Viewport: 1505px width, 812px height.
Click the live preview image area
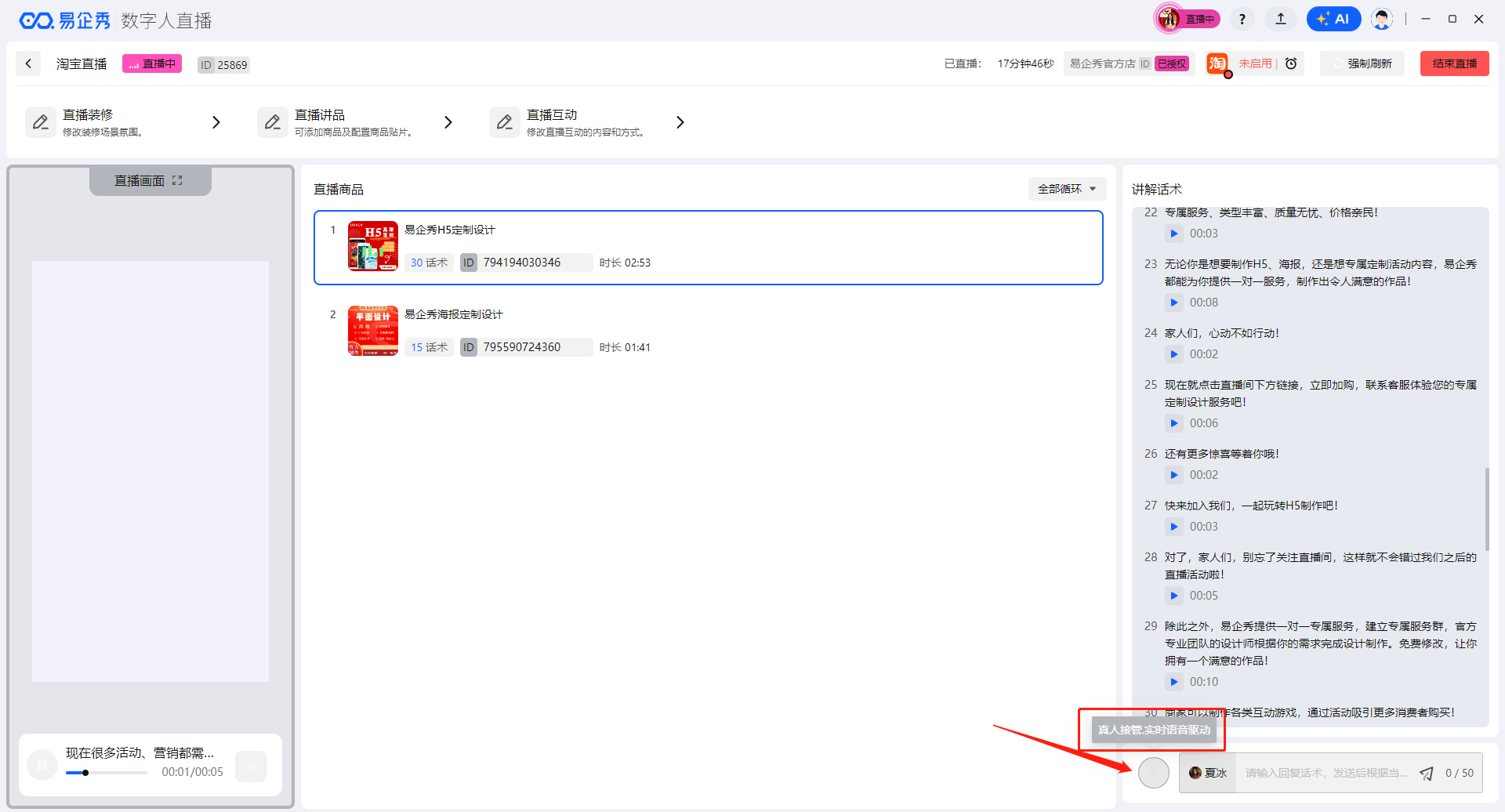coord(150,471)
